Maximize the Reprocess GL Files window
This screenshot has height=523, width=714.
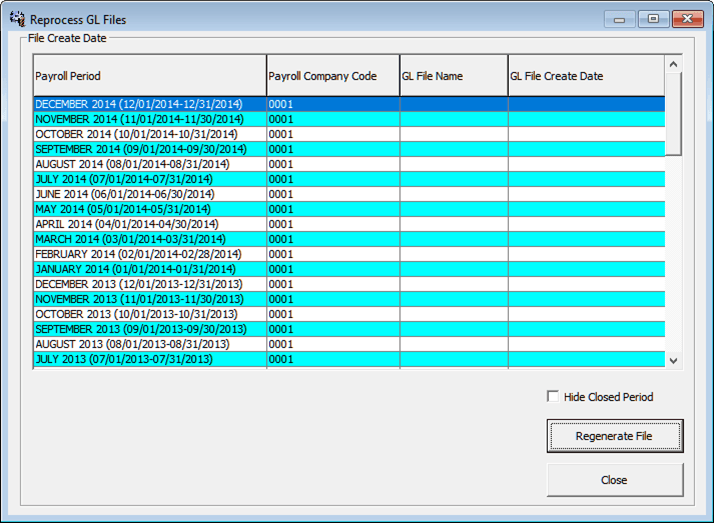coord(653,19)
